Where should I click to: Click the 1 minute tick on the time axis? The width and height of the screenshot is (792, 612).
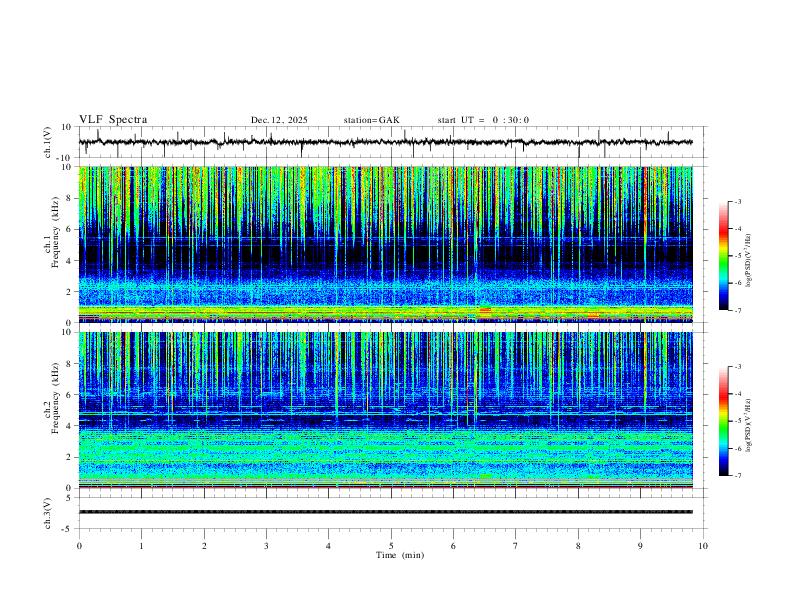141,546
